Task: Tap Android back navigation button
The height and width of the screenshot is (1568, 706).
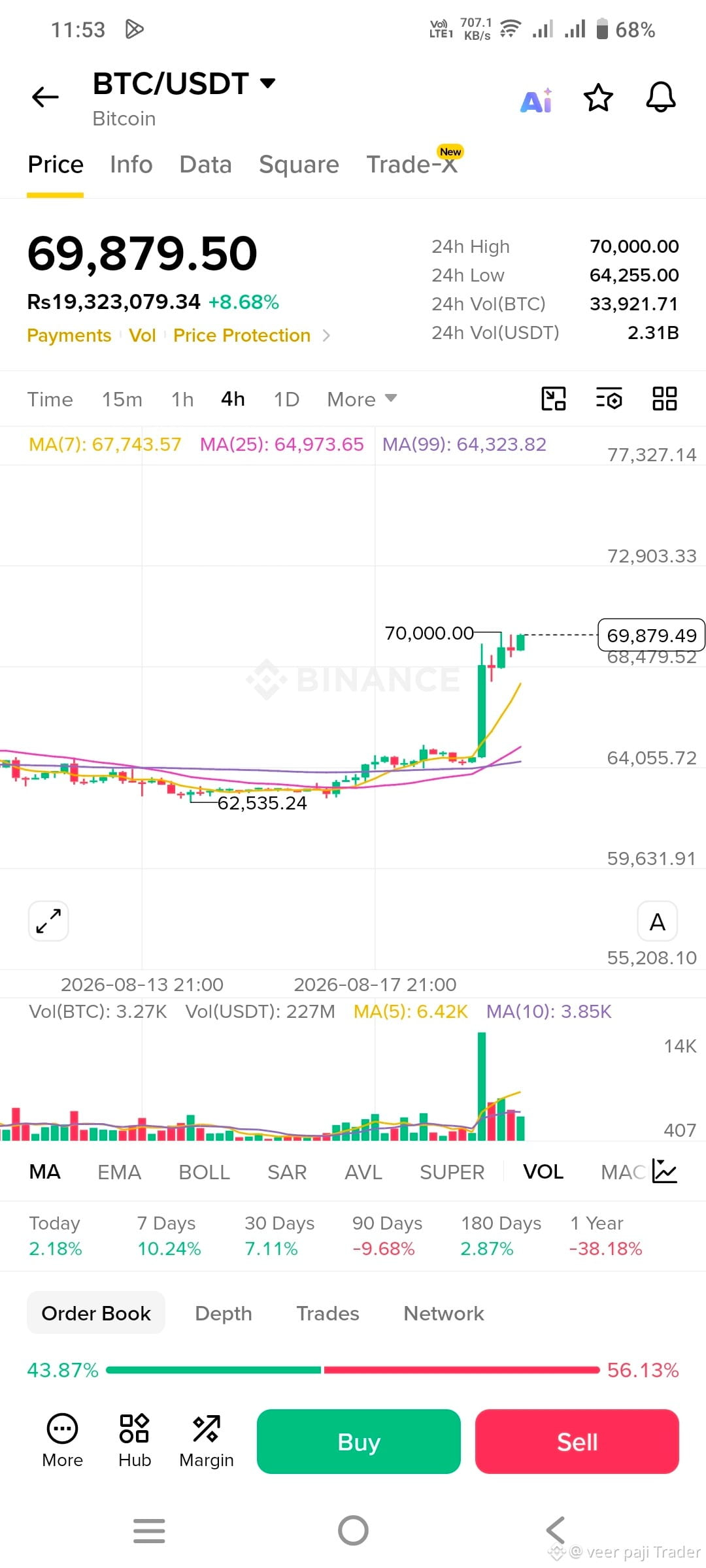Action: click(556, 1530)
